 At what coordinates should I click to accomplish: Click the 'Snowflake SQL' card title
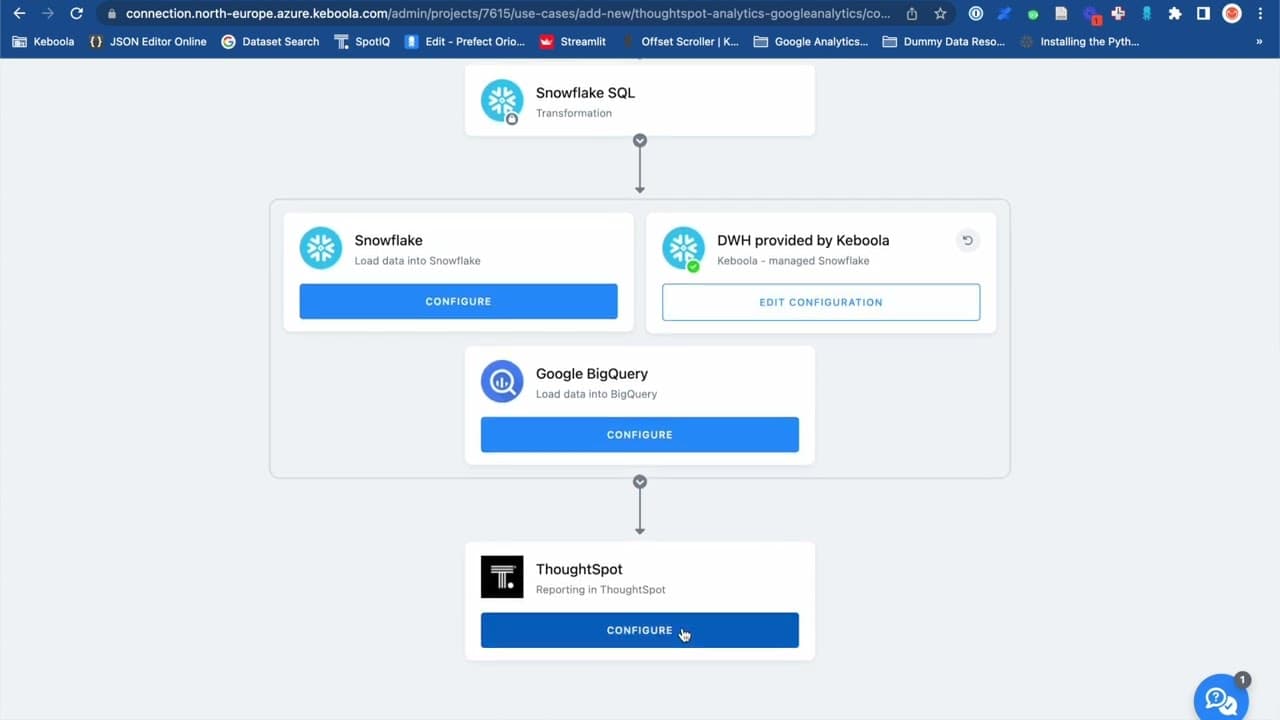585,93
